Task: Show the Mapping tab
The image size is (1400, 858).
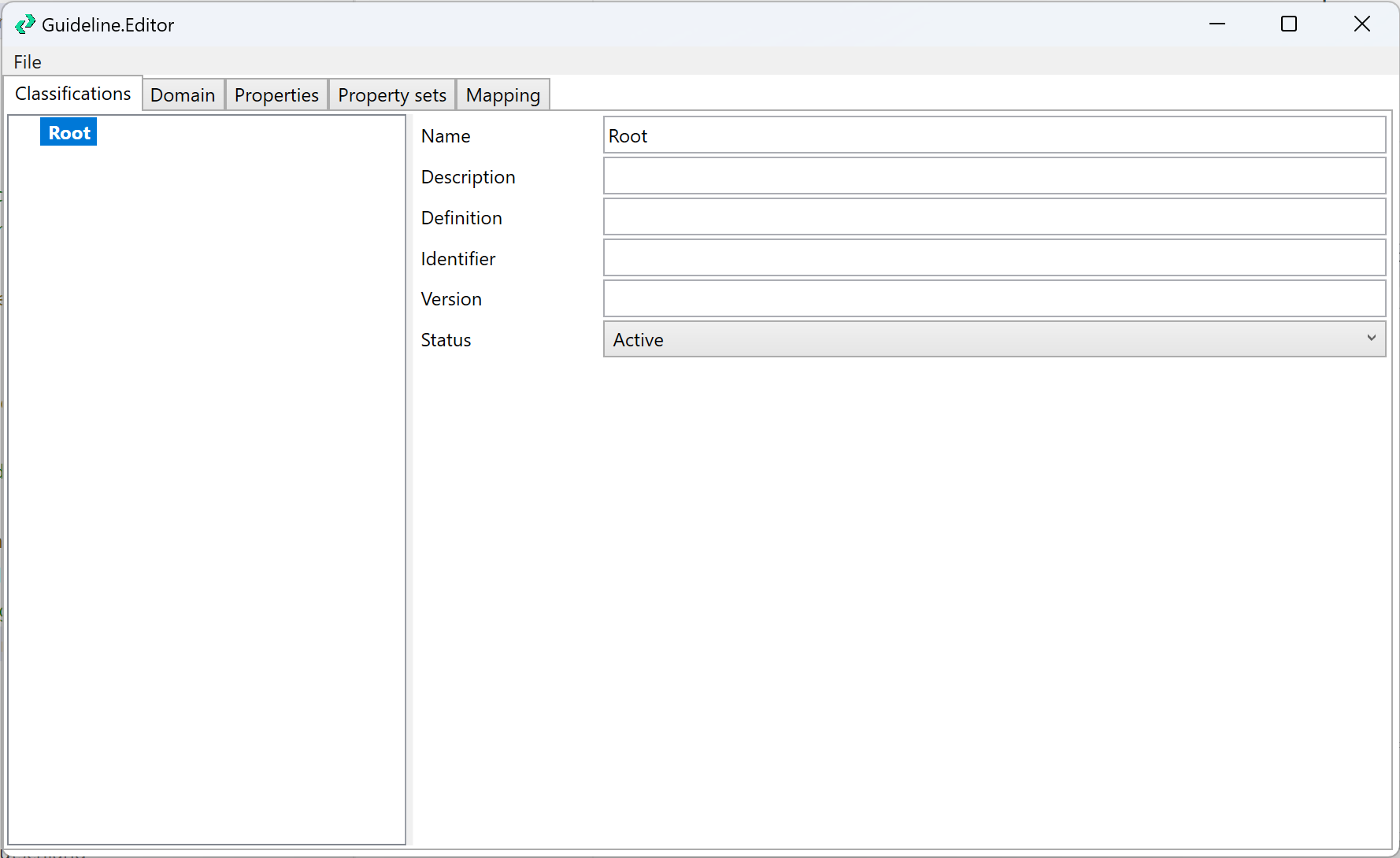Action: pos(502,95)
